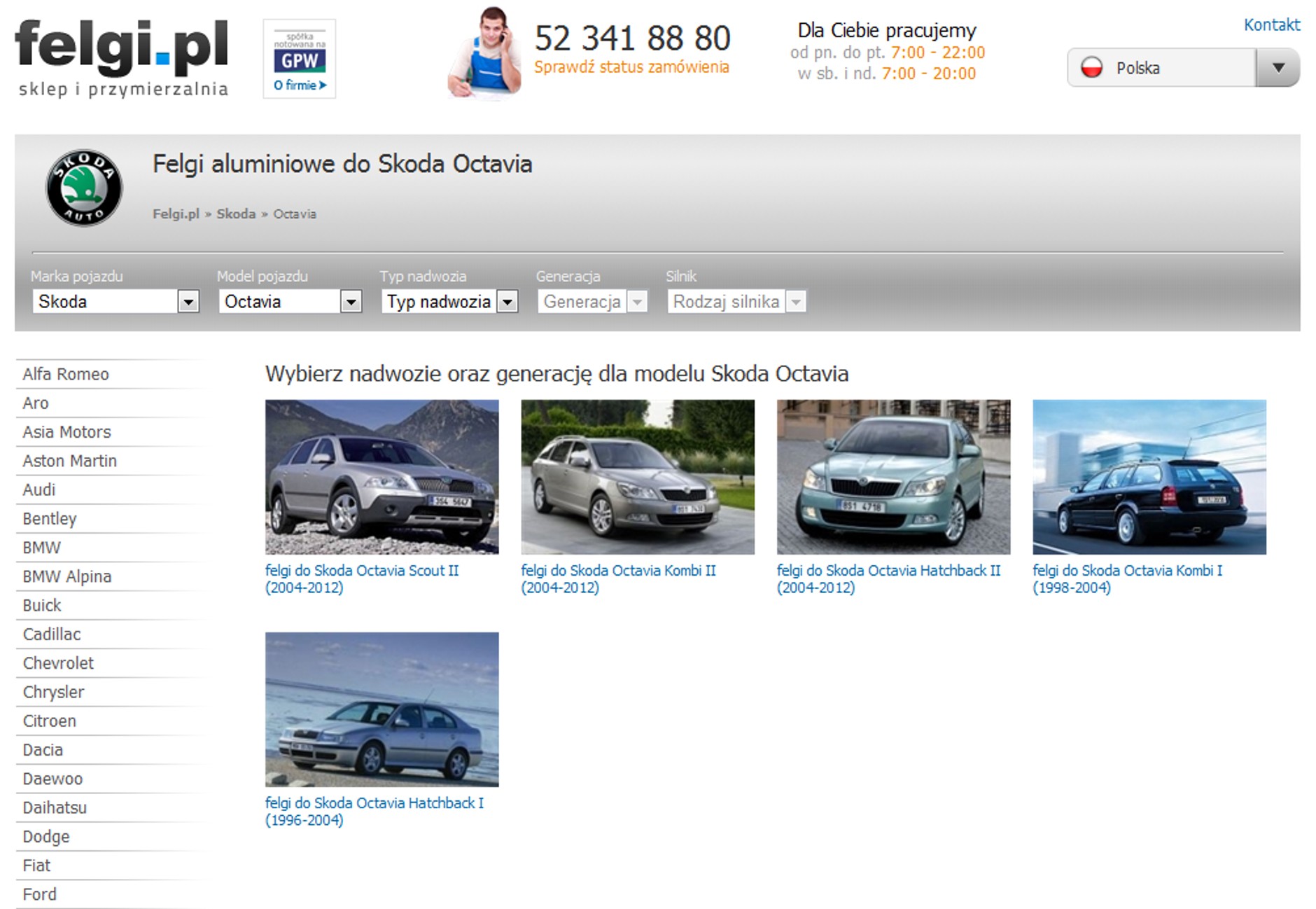
Task: Choose BMW Alpina in the left brand list
Action: click(66, 576)
